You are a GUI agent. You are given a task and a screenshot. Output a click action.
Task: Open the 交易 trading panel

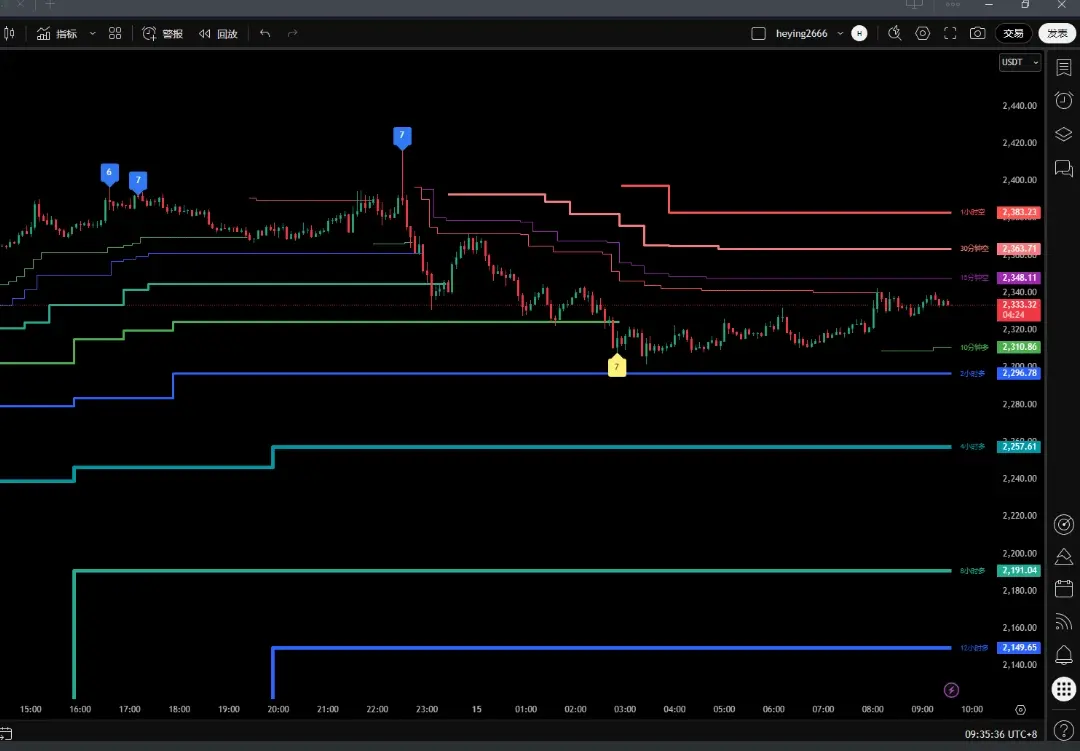1013,33
